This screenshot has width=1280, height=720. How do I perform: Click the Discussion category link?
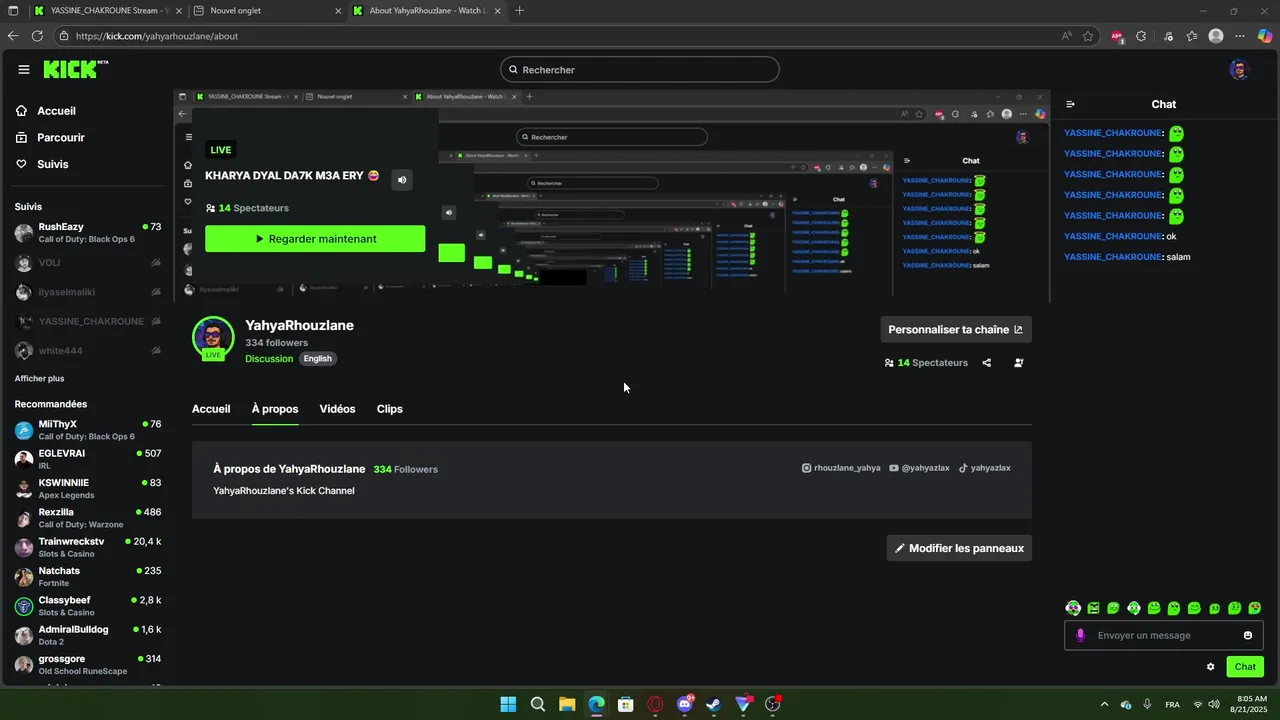coord(269,359)
